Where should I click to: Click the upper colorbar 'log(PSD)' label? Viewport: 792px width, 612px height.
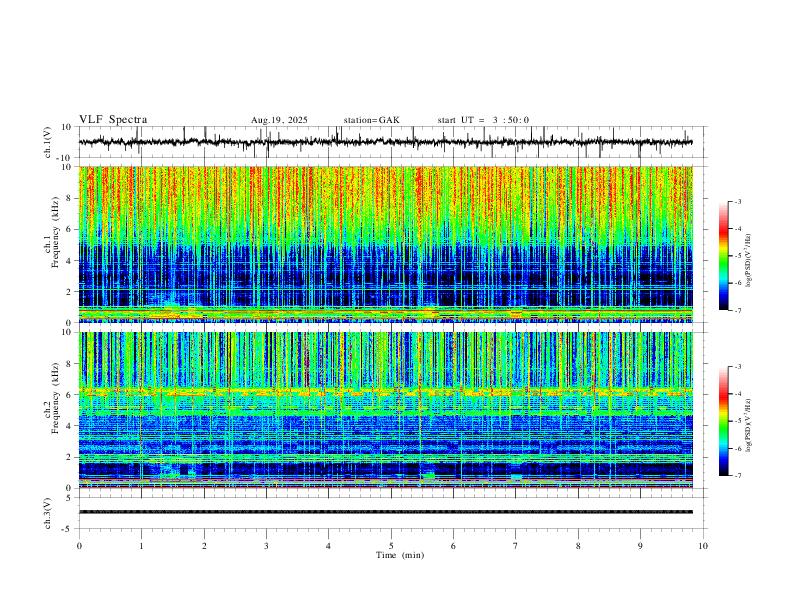tap(749, 261)
